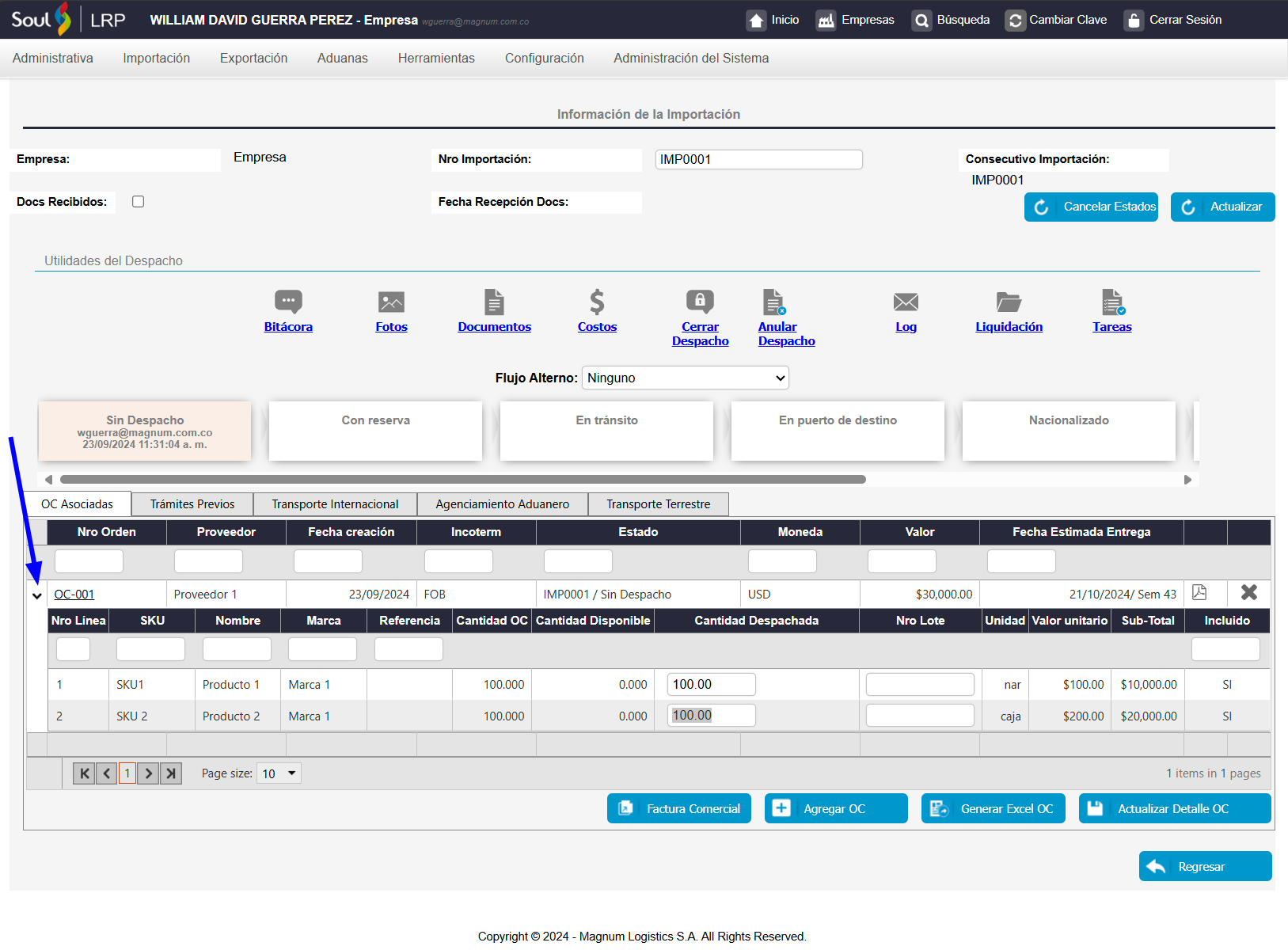Click the Nro Importación input field
Image resolution: width=1288 pixels, height=950 pixels.
point(758,159)
